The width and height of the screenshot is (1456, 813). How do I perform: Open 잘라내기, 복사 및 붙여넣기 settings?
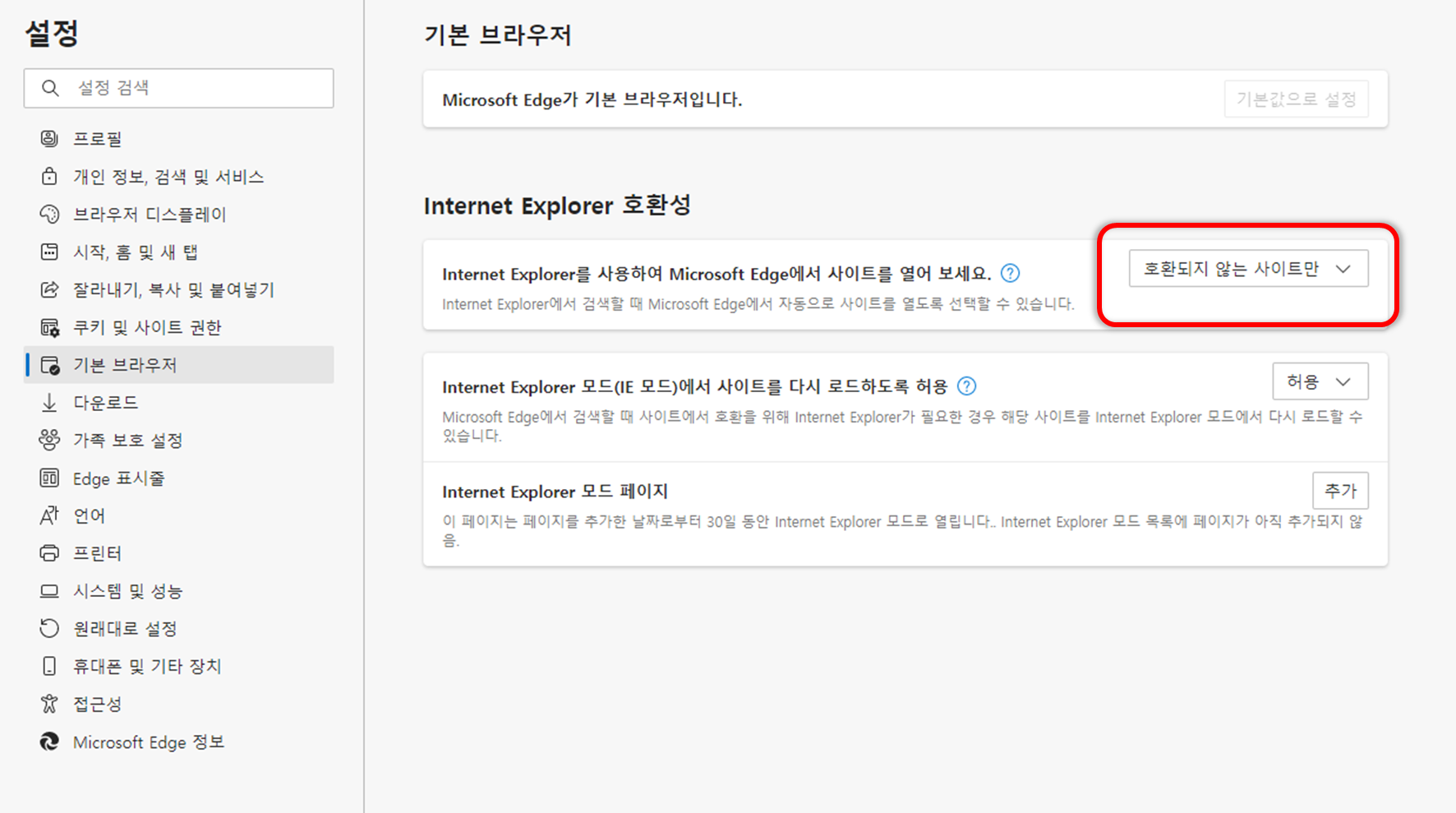pyautogui.click(x=179, y=289)
